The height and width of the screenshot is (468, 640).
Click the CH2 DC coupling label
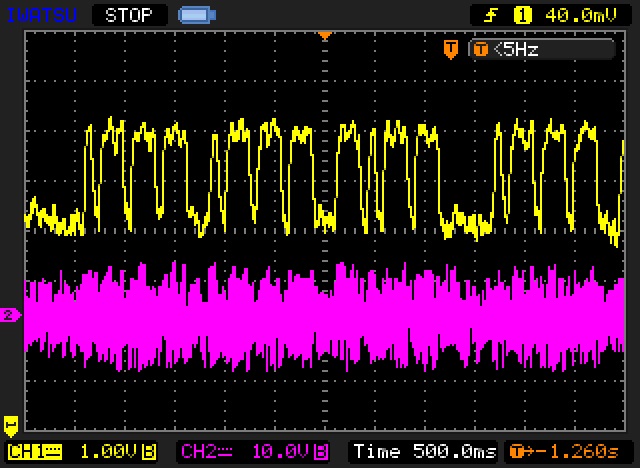pos(207,452)
